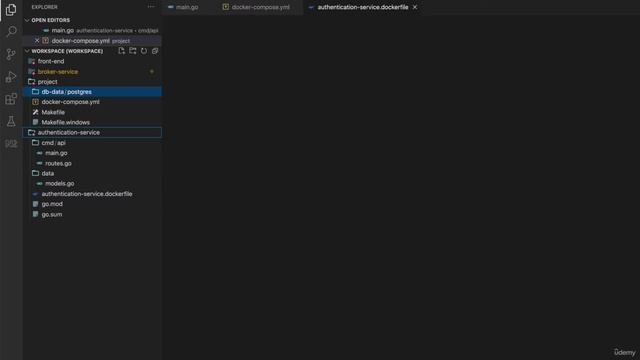Viewport: 640px width, 360px height.
Task: Open the view icon below Testing flask
Action: (11, 143)
